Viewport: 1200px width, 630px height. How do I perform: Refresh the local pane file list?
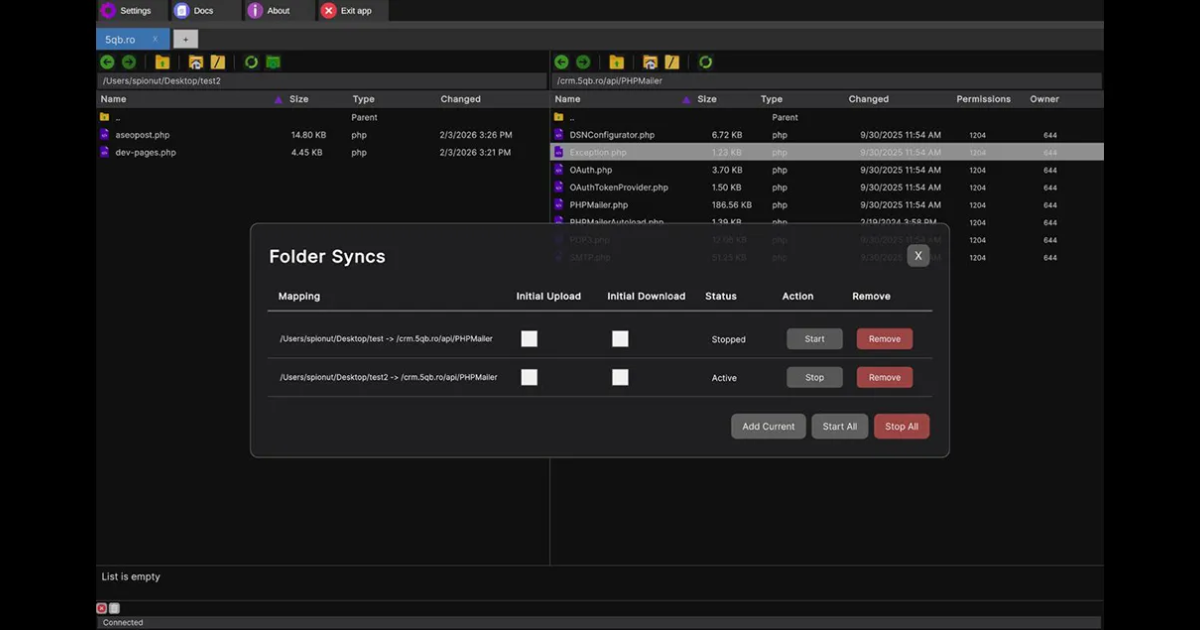tap(251, 62)
